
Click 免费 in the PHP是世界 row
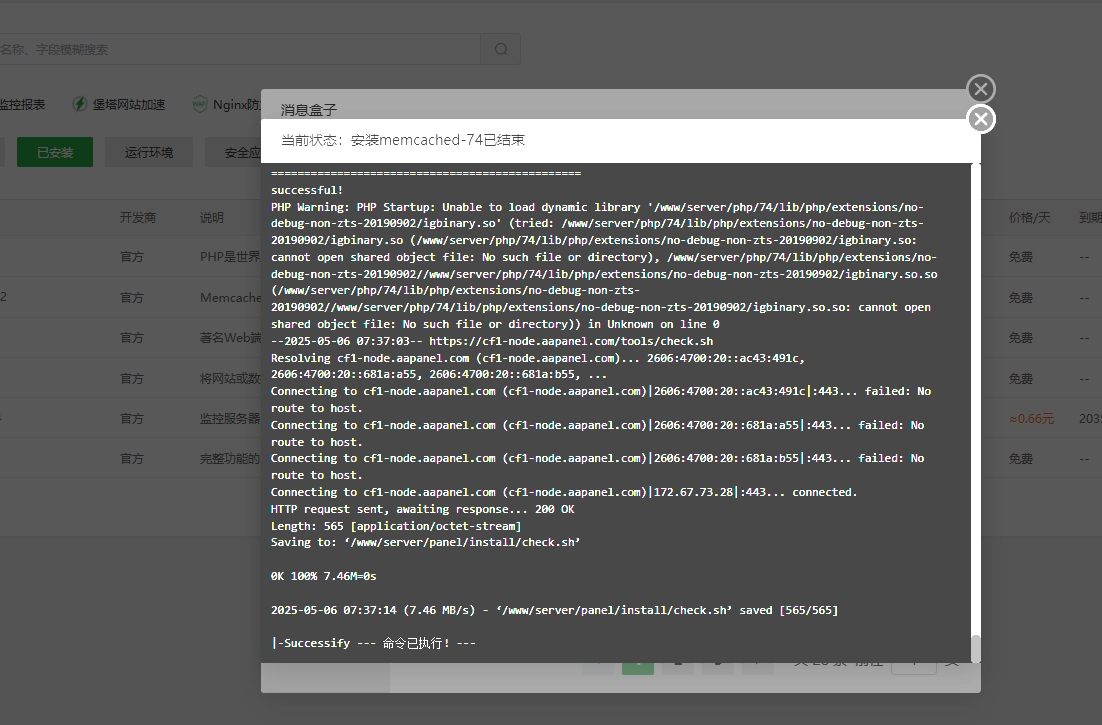(1021, 257)
